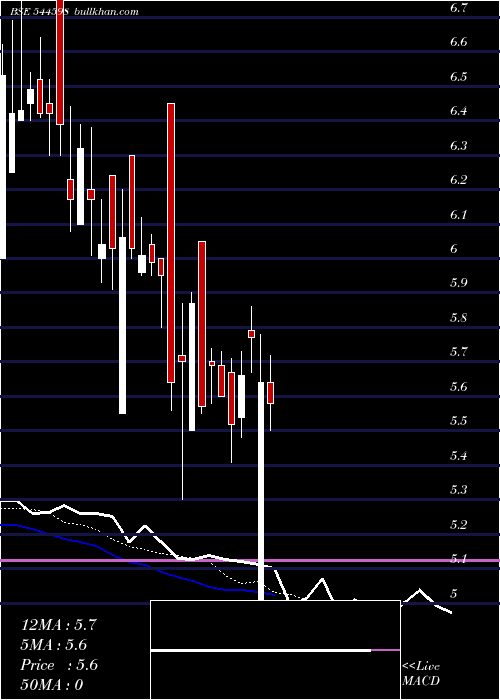The height and width of the screenshot is (700, 500).
Task: Click the 5.5 price axis label
Action: pos(458,421)
